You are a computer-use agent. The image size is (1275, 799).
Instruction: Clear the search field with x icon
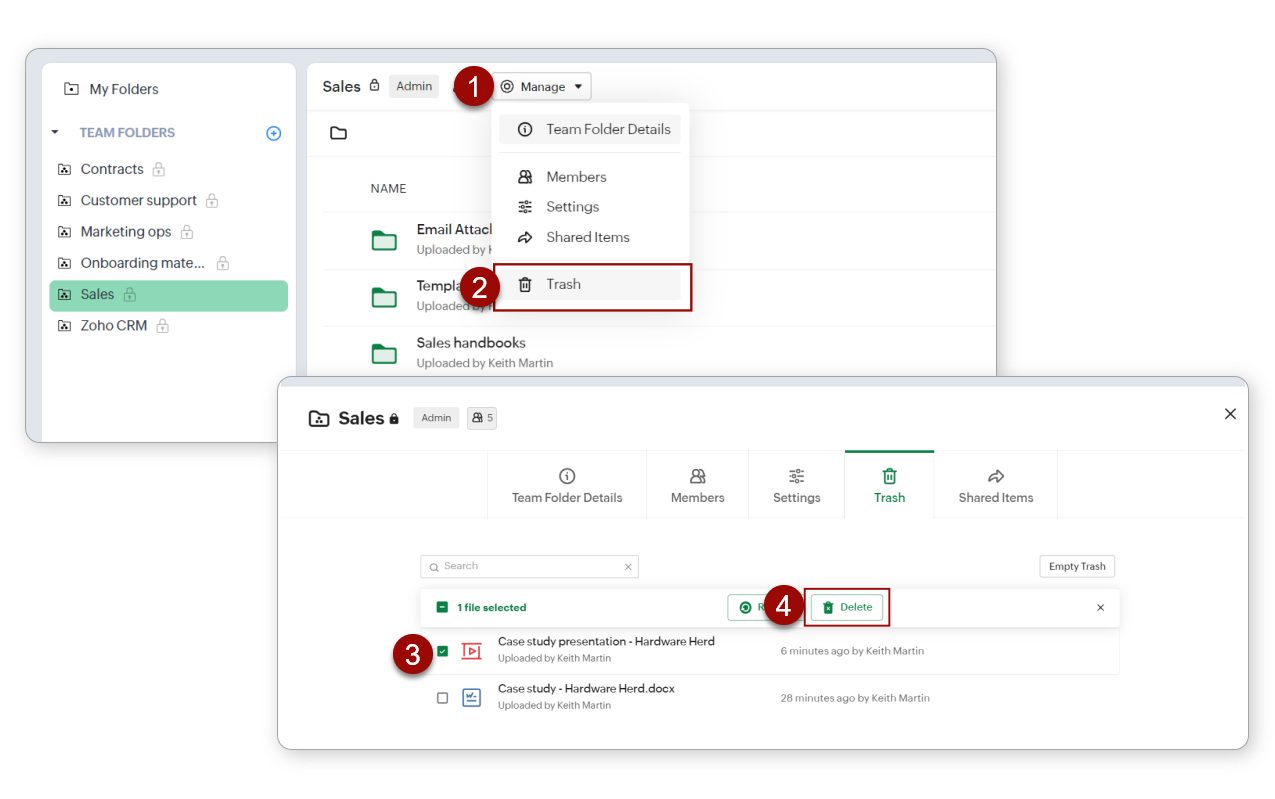[x=628, y=567]
